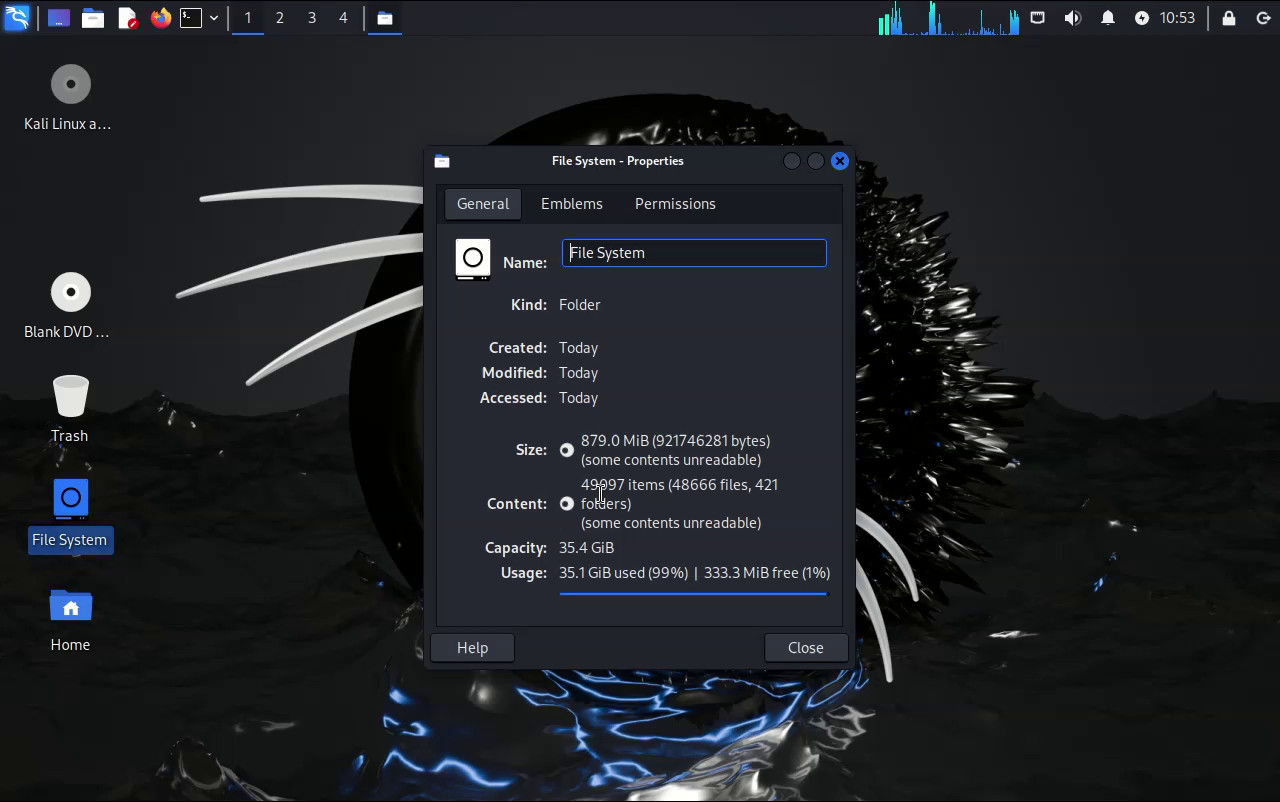Open the terminal emulator launcher
1280x802 pixels.
tap(191, 18)
